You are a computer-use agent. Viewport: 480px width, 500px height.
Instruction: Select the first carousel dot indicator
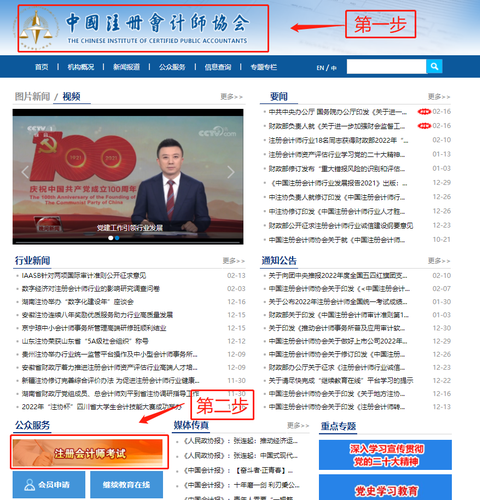coord(110,238)
